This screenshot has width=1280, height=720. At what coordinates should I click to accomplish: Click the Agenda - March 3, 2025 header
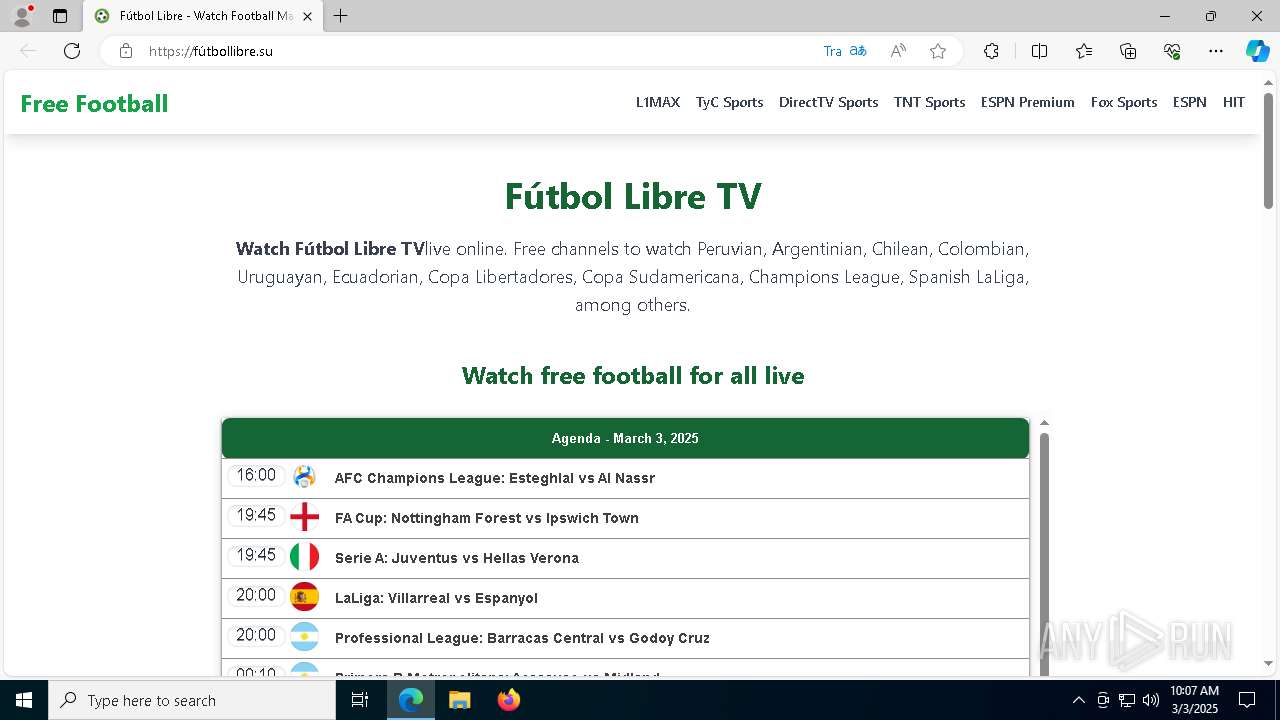[x=625, y=438]
